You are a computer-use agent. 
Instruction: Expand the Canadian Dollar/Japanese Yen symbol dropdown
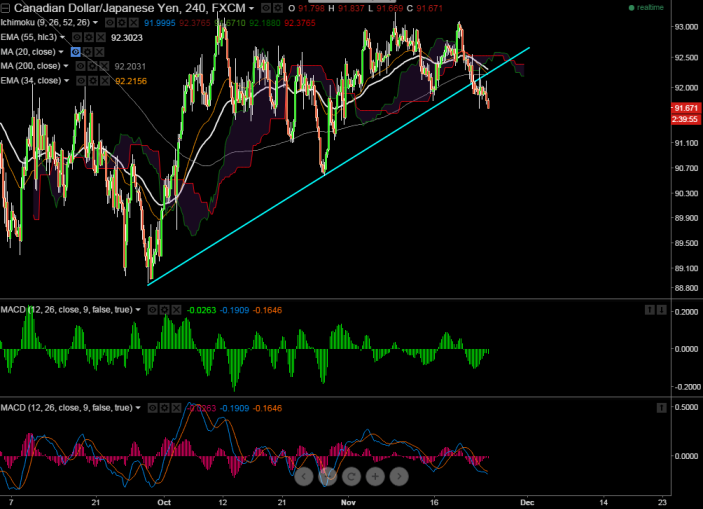pyautogui.click(x=251, y=7)
